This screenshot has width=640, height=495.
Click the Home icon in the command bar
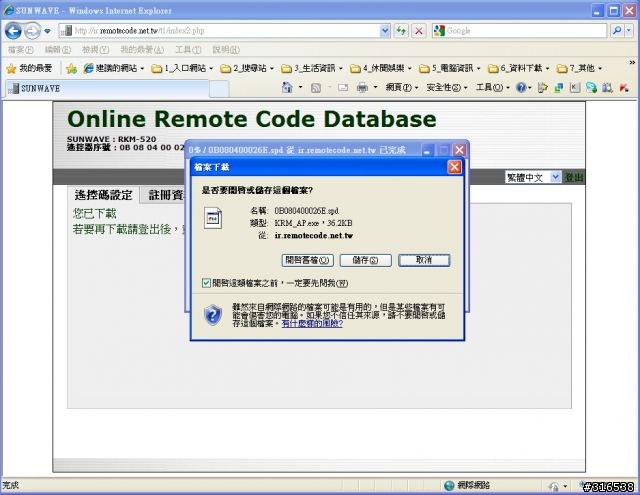[x=287, y=87]
